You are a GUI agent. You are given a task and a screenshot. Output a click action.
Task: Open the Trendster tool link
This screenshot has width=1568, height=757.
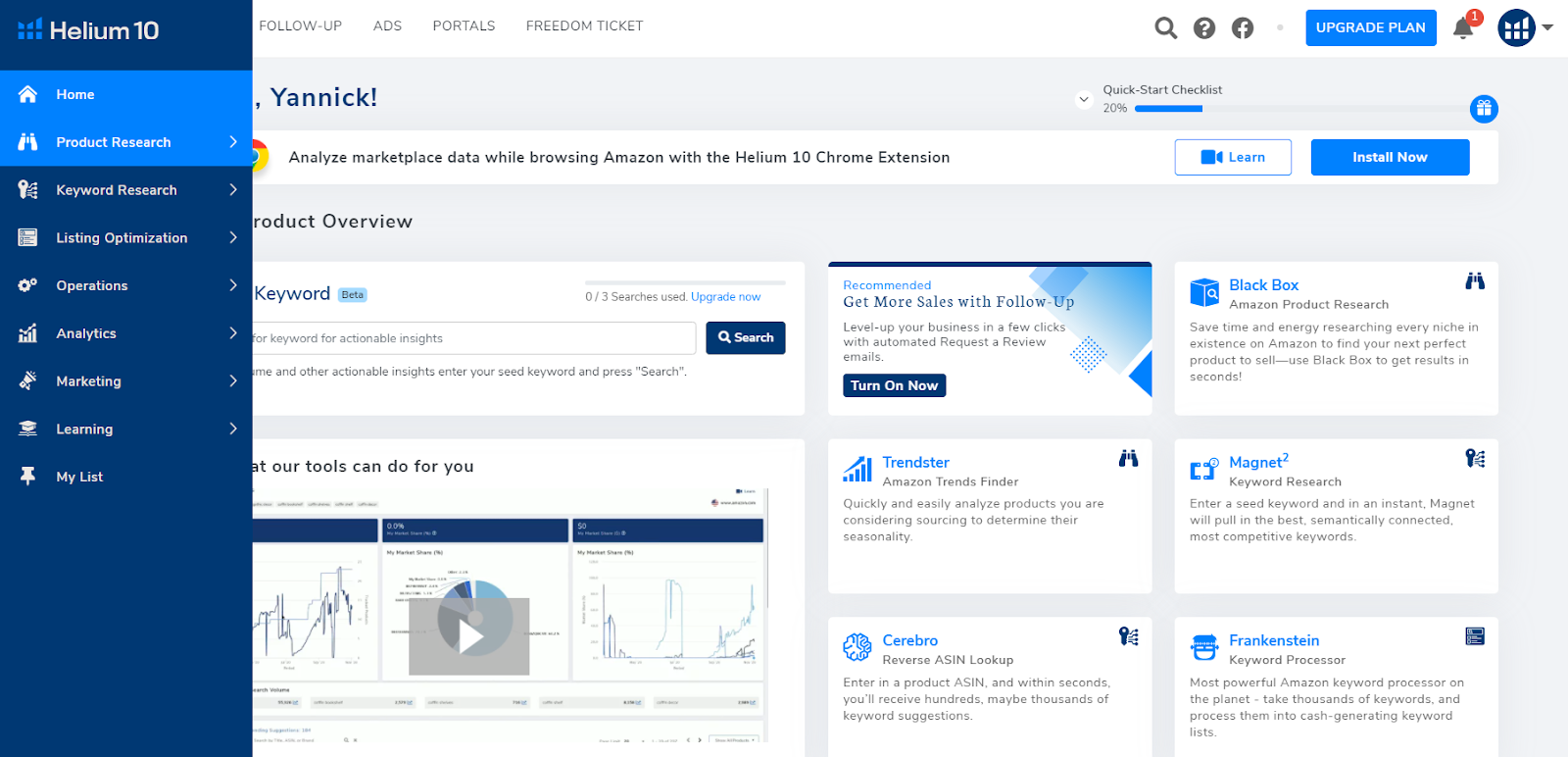click(x=915, y=463)
